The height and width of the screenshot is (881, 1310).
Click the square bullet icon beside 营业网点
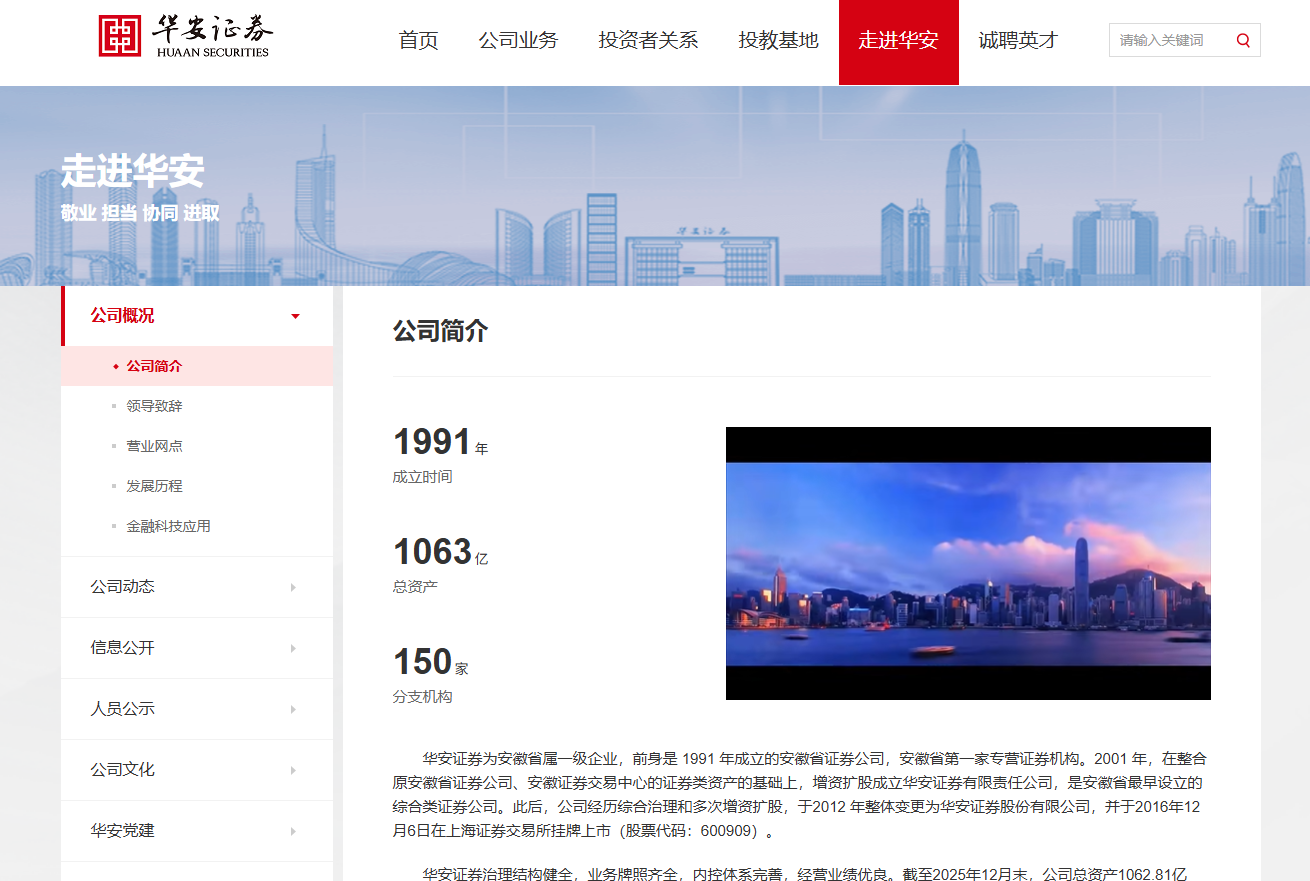pyautogui.click(x=113, y=446)
